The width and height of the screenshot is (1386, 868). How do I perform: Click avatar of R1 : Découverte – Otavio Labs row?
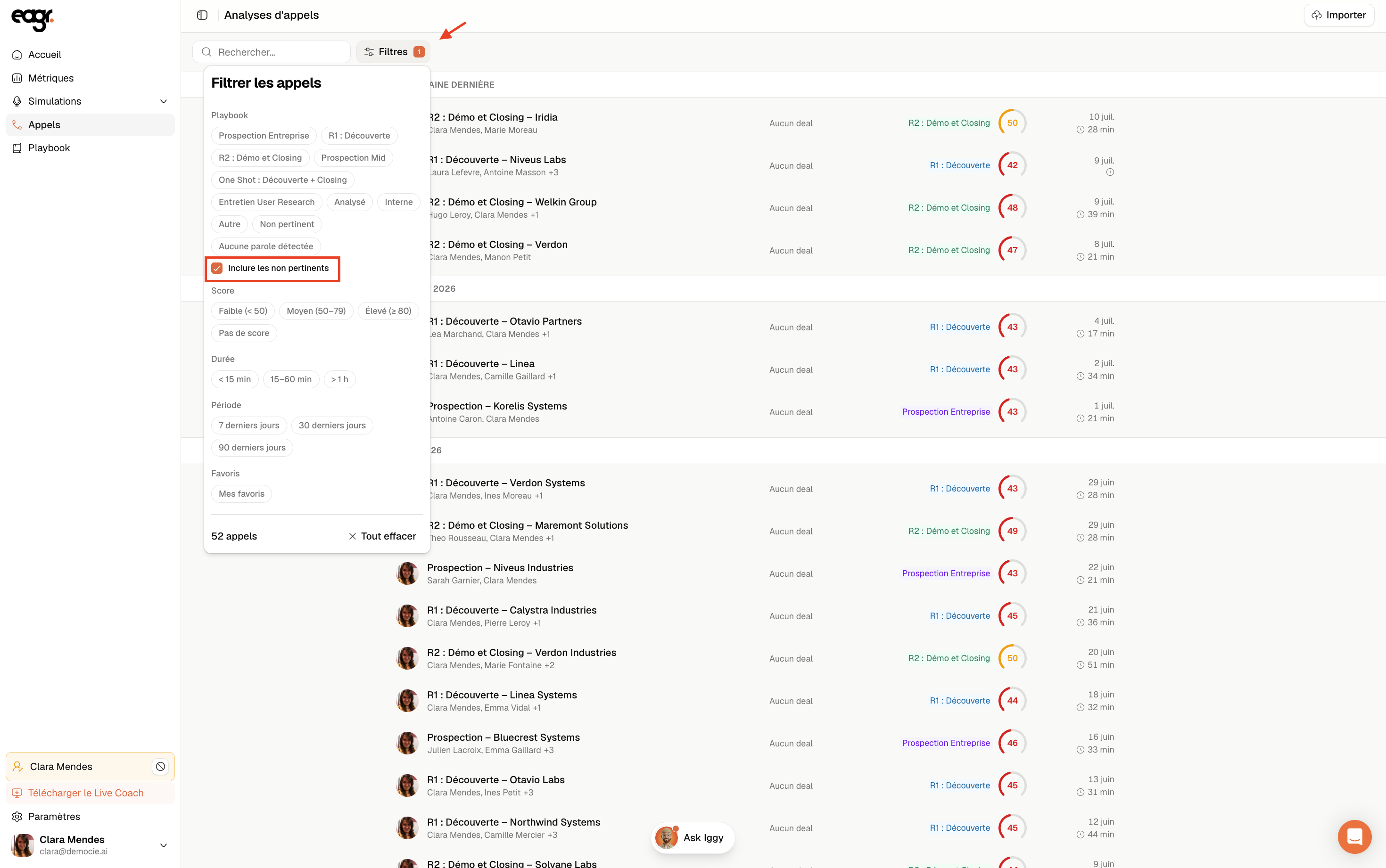pos(408,786)
